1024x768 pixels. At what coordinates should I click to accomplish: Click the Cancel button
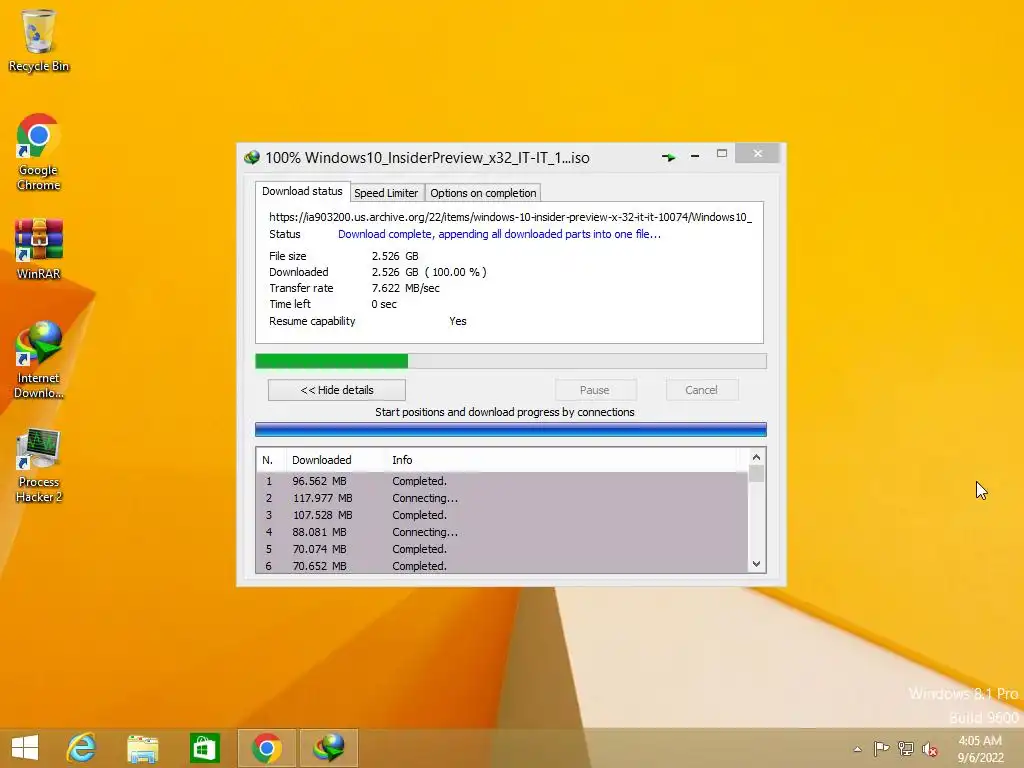coord(702,390)
